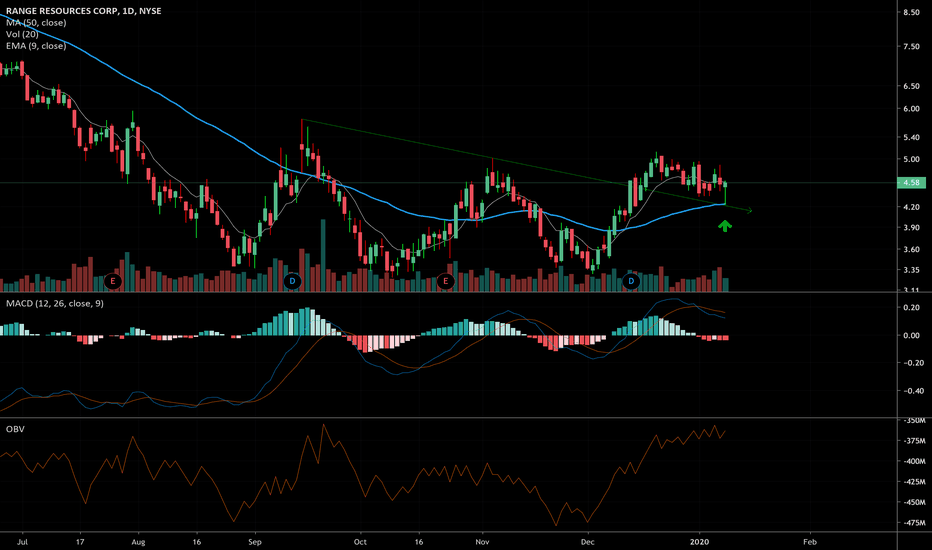Click the earnings E marker in late October
The width and height of the screenshot is (932, 550).
(x=446, y=281)
